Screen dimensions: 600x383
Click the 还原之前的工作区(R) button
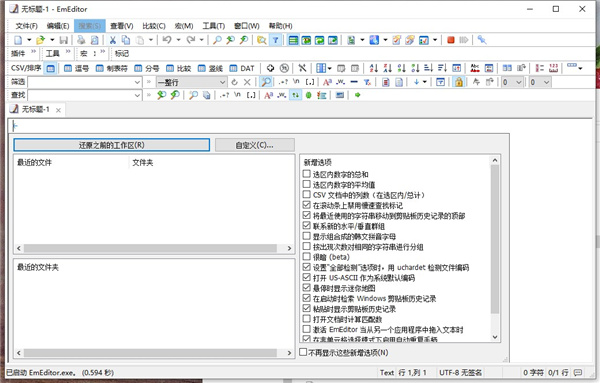(x=111, y=145)
